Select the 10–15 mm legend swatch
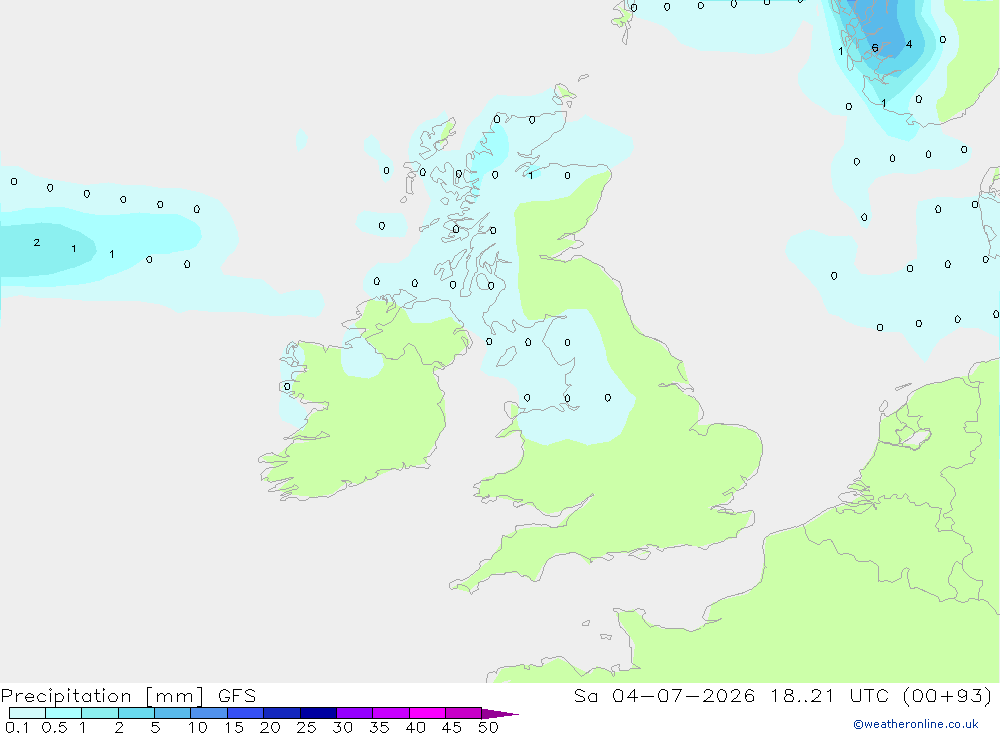The width and height of the screenshot is (1000, 733). pyautogui.click(x=209, y=713)
